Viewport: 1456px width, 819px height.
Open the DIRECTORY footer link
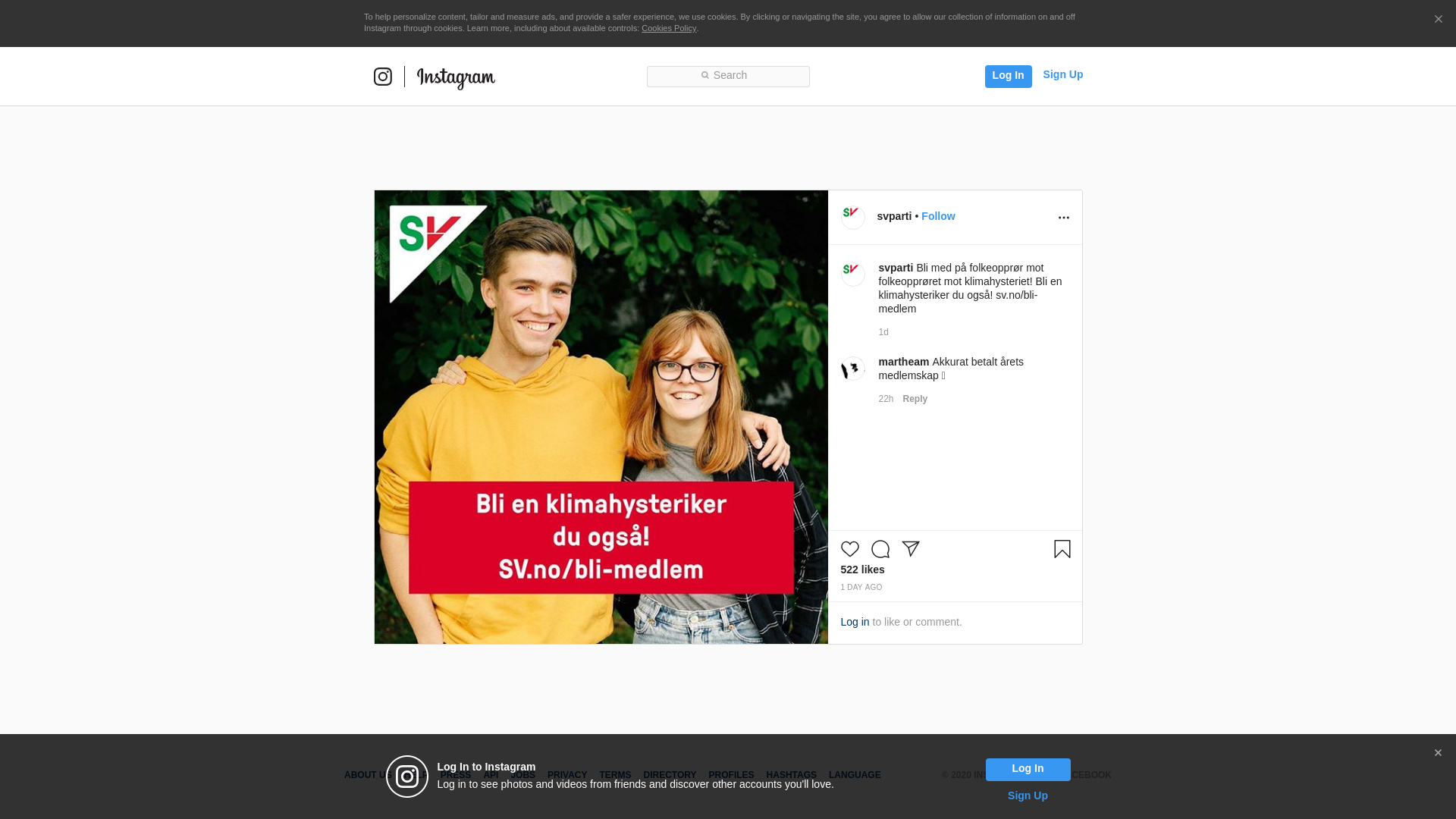click(670, 775)
